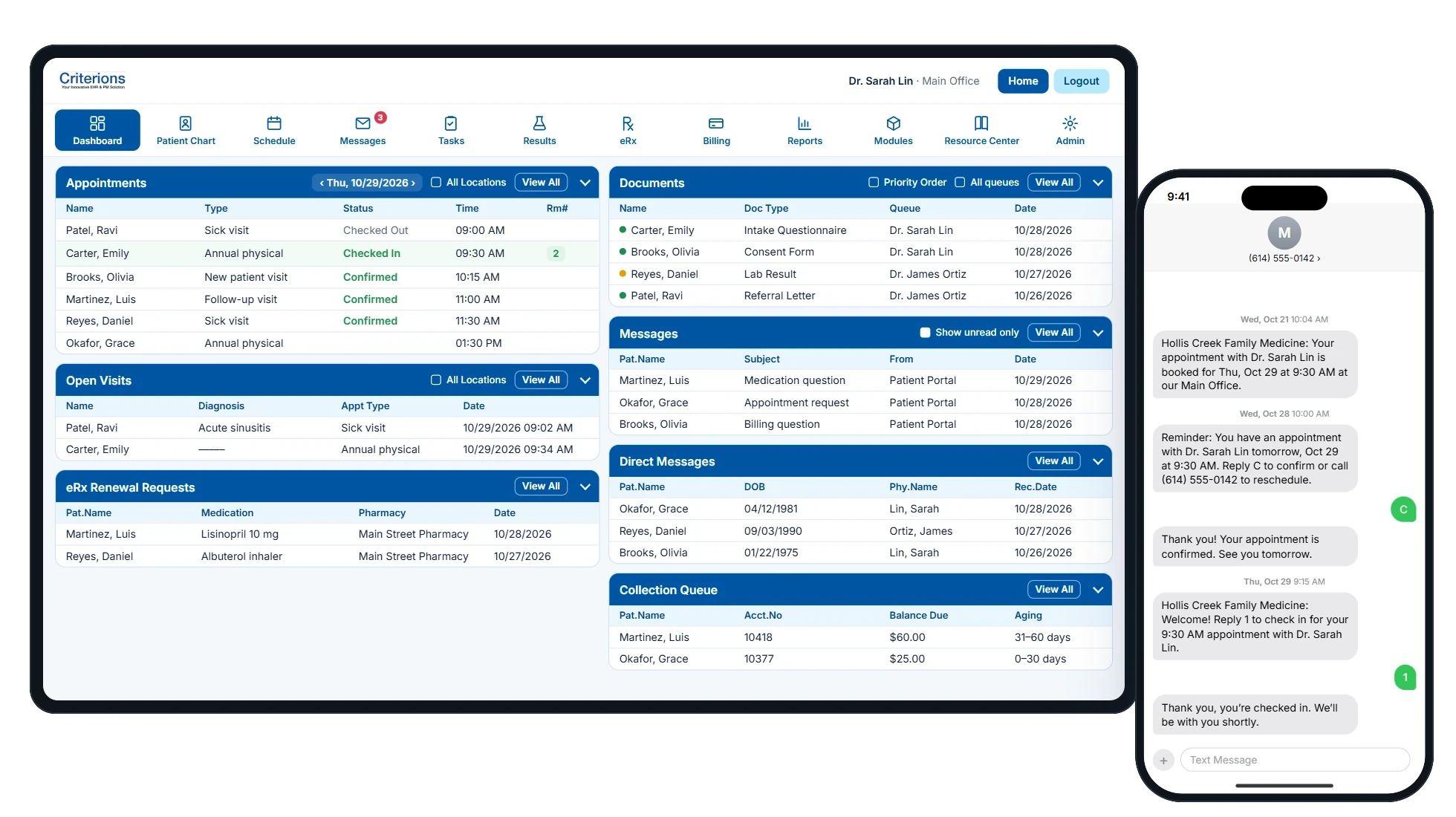Click the Home button

[x=1023, y=81]
